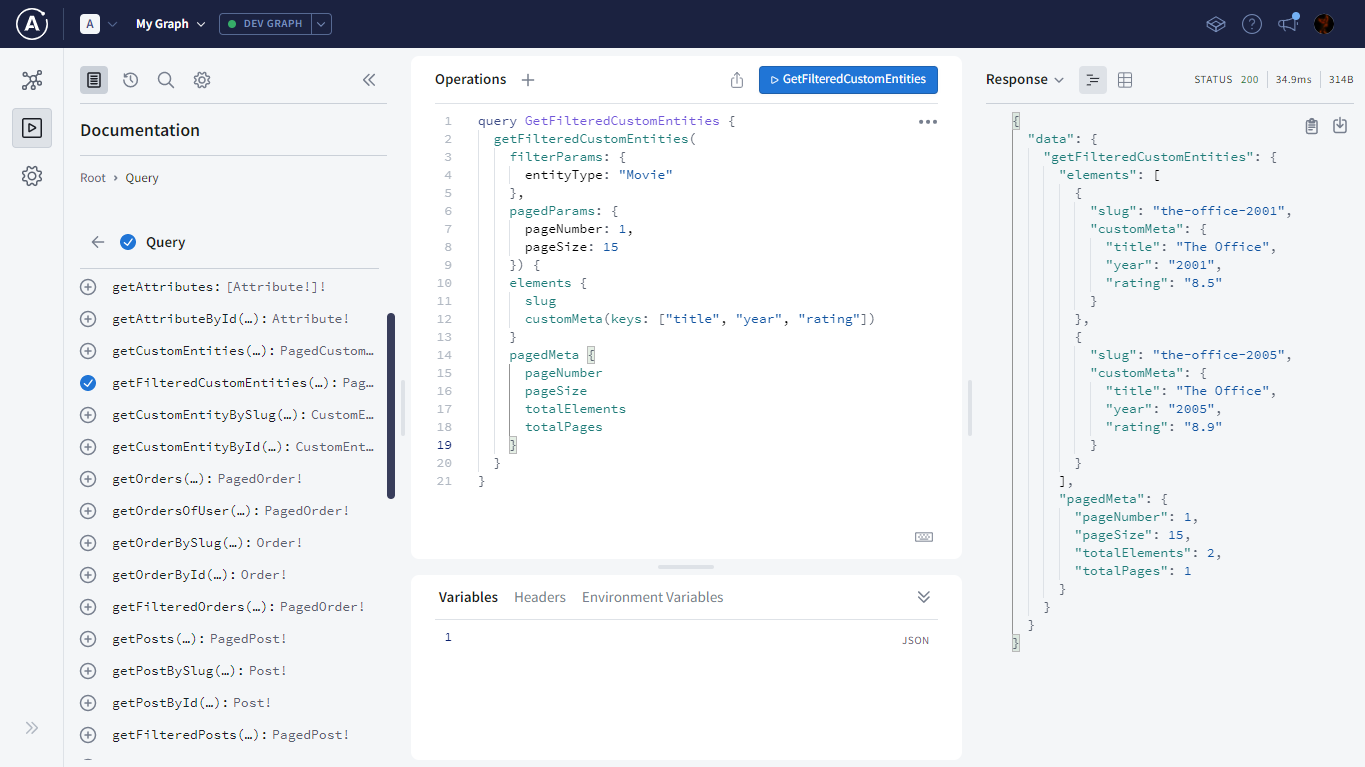
Task: Switch to the Headers tab
Action: pos(540,597)
